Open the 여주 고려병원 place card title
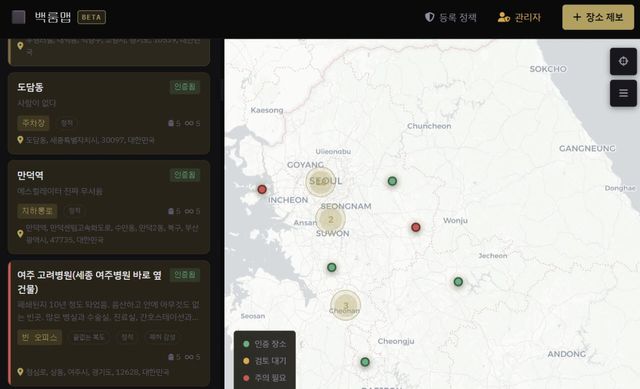The width and height of the screenshot is (640, 389). 89,282
